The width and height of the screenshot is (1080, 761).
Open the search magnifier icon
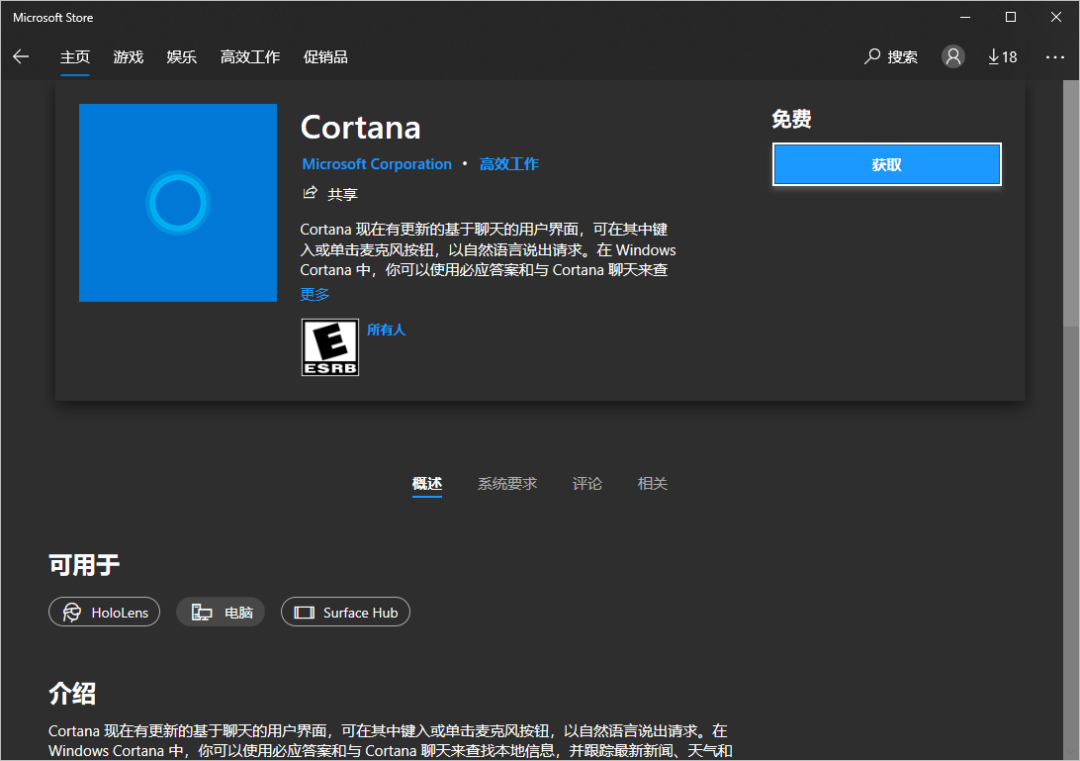[873, 57]
